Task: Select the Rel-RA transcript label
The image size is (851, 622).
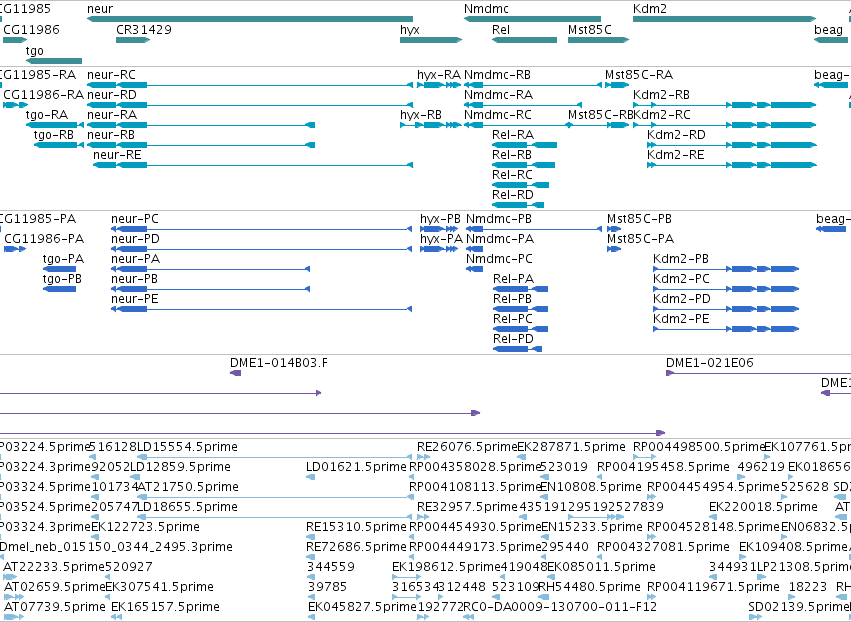Action: pos(513,135)
